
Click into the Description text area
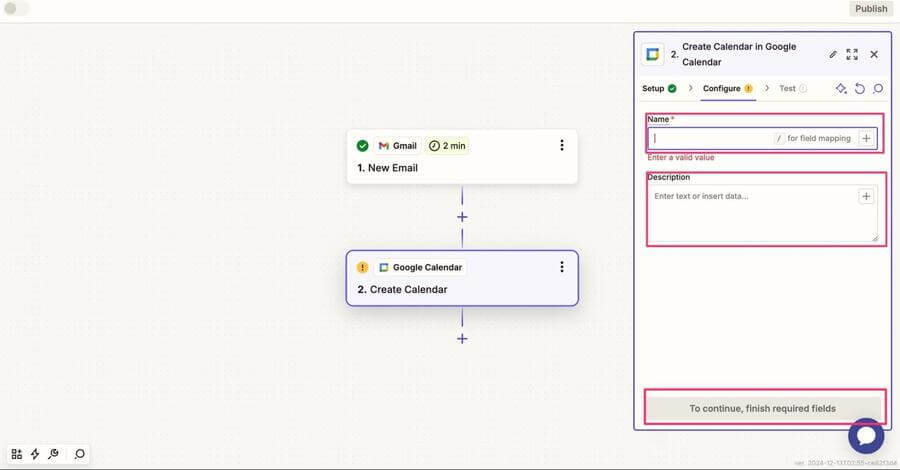point(755,215)
